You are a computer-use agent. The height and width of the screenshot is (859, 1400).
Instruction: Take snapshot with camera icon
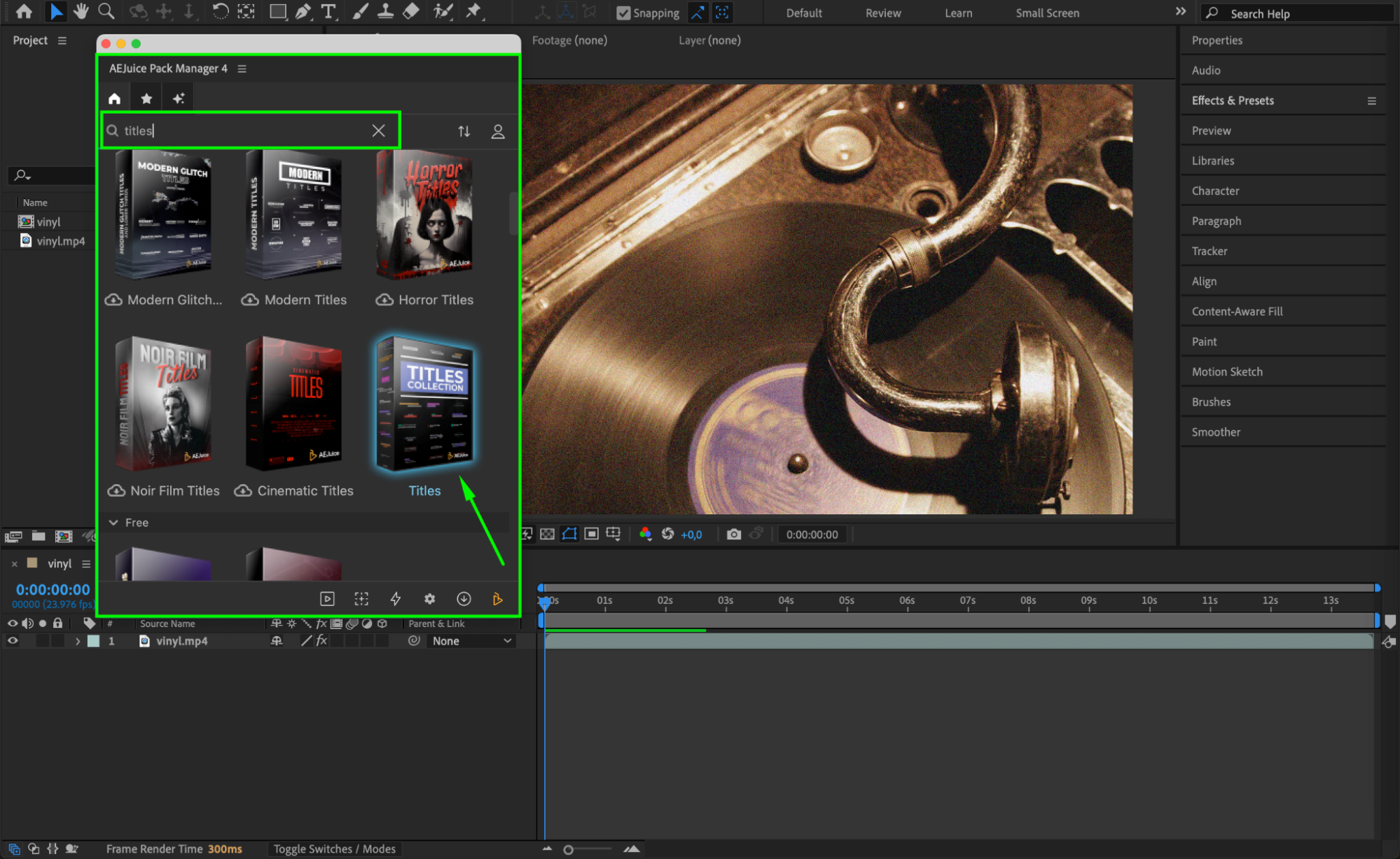(x=733, y=534)
